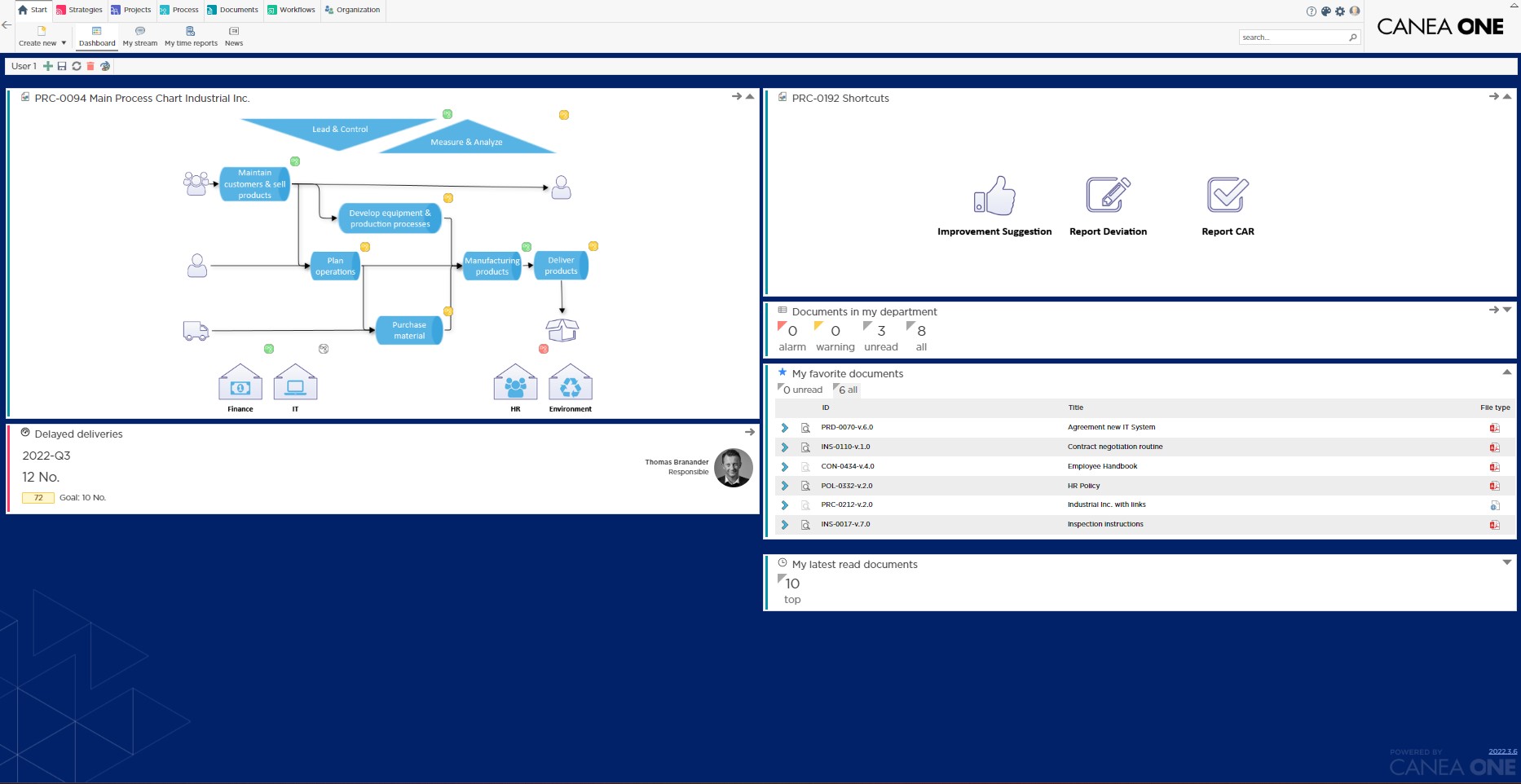
Task: Refresh the User 1 dashboard
Action: [x=77, y=66]
